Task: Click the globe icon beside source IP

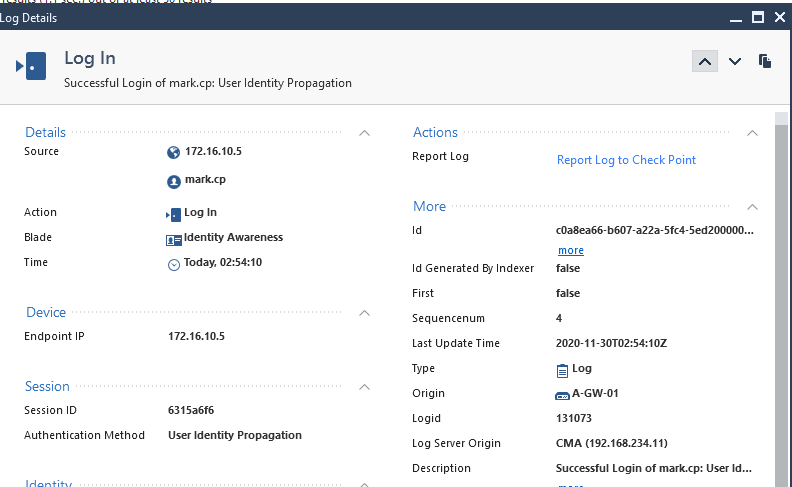Action: tap(174, 152)
